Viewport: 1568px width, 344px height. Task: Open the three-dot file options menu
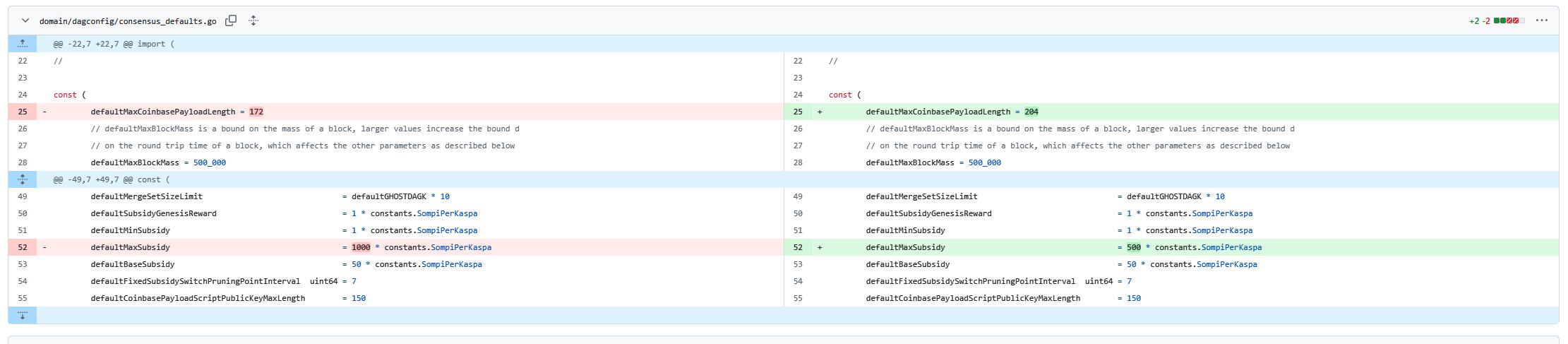click(1541, 20)
